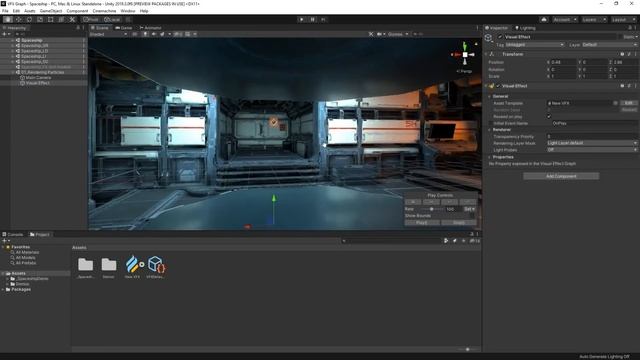Open the File menu
This screenshot has width=640, height=360.
pyautogui.click(x=5, y=11)
